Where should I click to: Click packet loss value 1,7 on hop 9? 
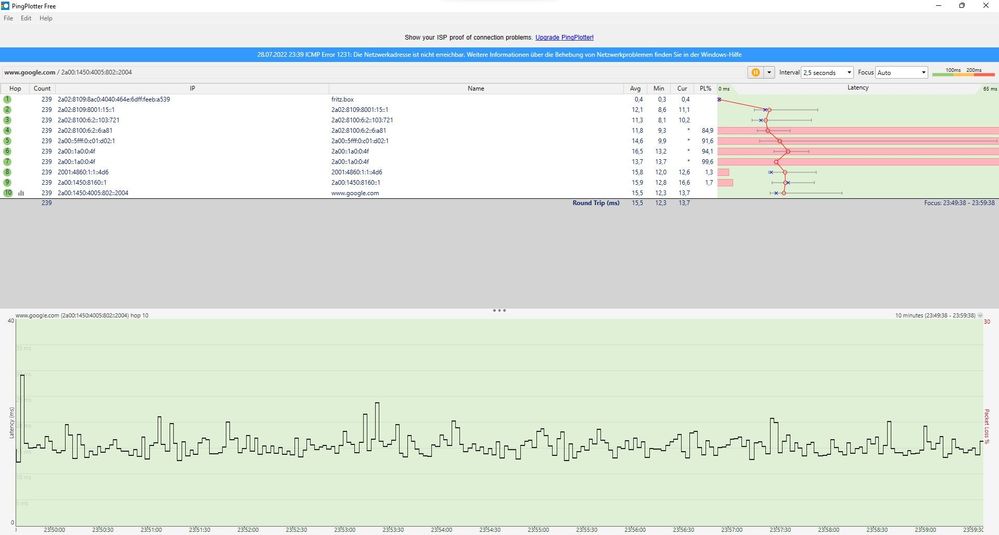tap(709, 182)
